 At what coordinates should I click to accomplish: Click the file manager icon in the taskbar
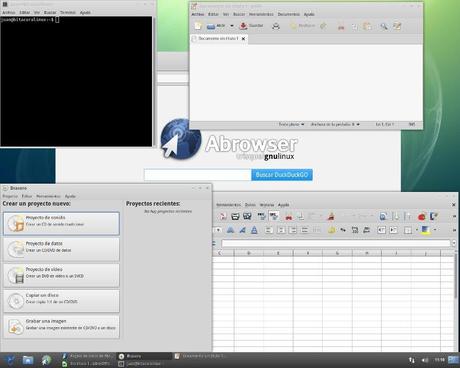[x=28, y=360]
